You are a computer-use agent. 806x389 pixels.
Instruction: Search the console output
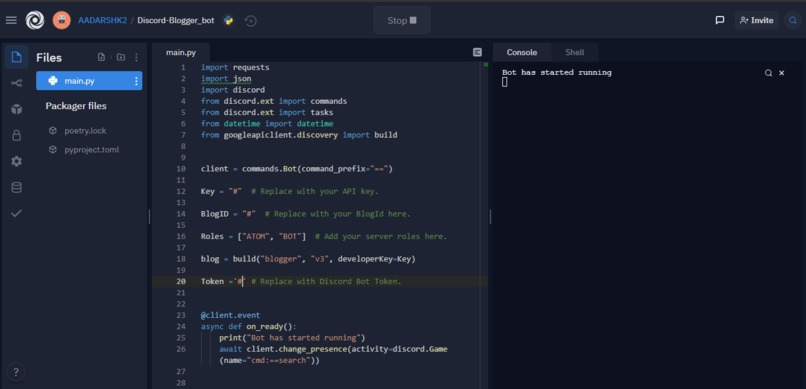768,73
